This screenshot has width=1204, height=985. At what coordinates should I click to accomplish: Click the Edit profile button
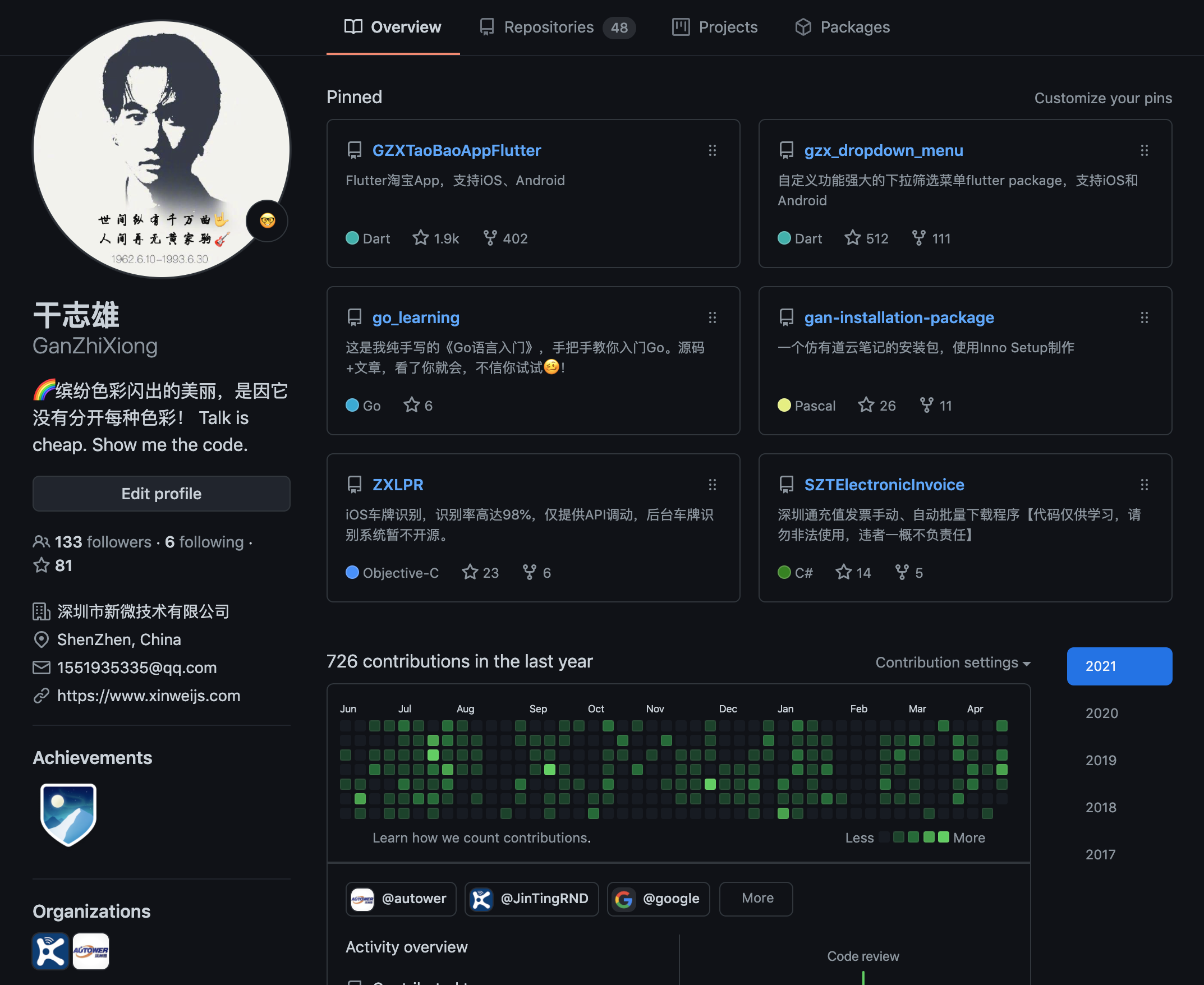(x=161, y=492)
